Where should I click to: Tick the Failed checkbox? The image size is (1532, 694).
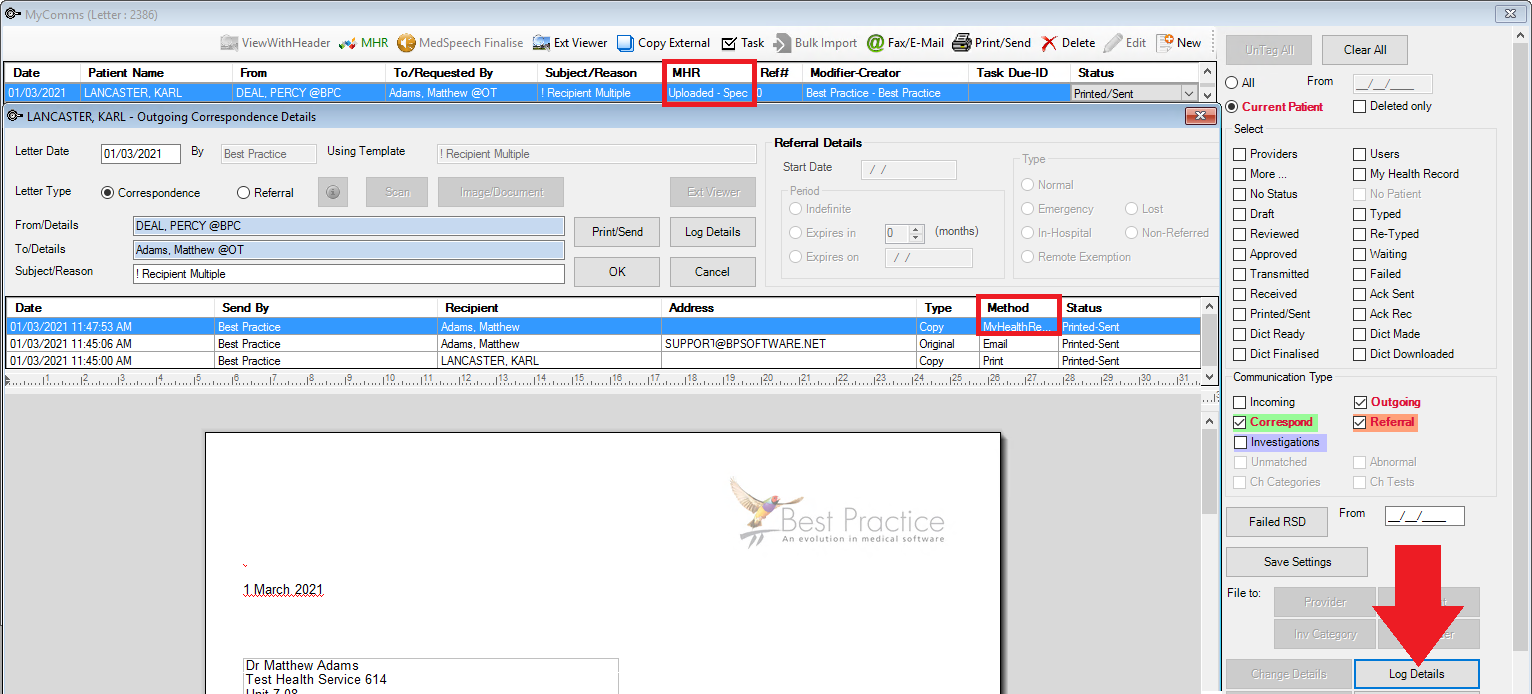point(1360,274)
